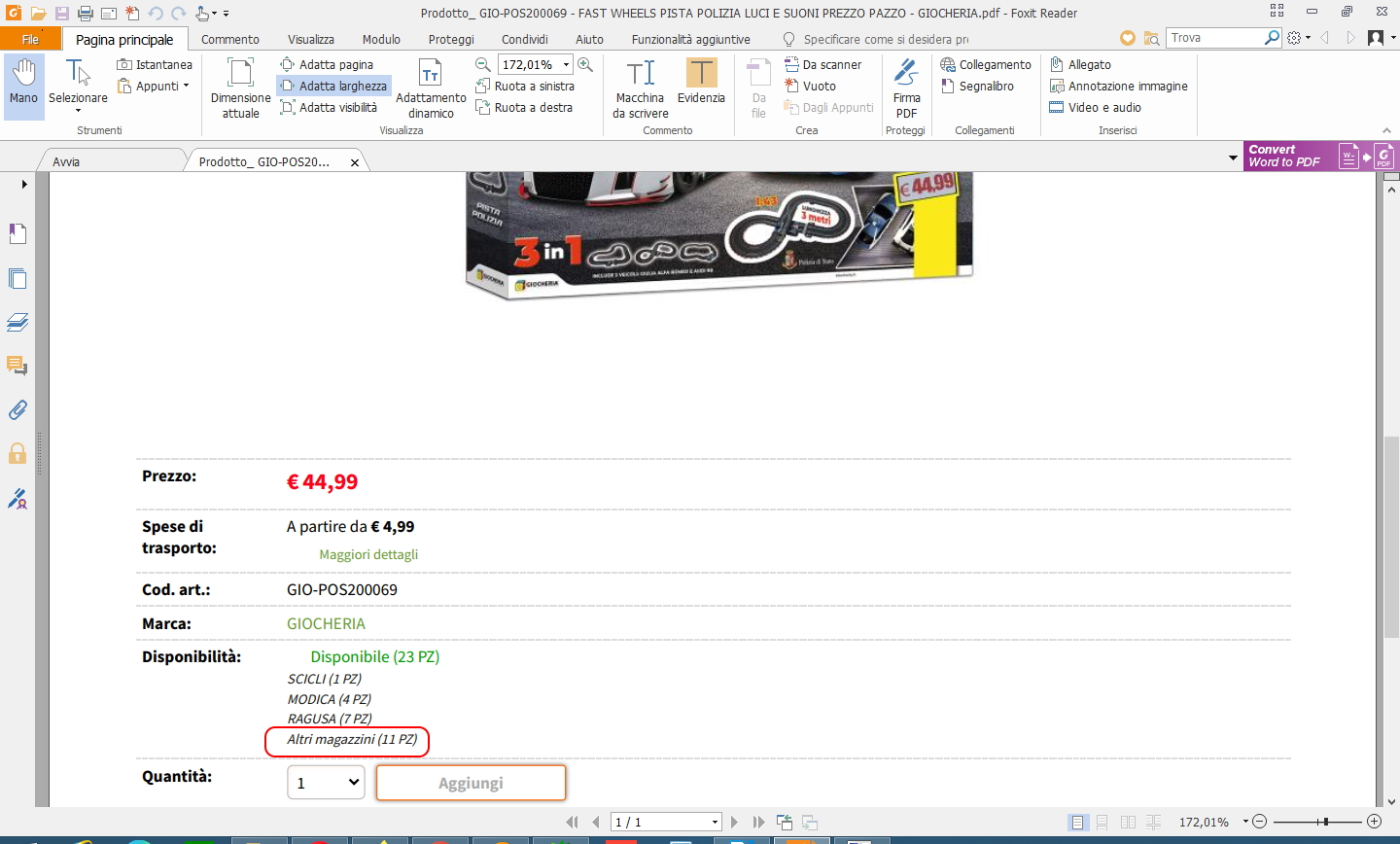Open the Maggiori dettagli link
The height and width of the screenshot is (844, 1400).
[368, 554]
